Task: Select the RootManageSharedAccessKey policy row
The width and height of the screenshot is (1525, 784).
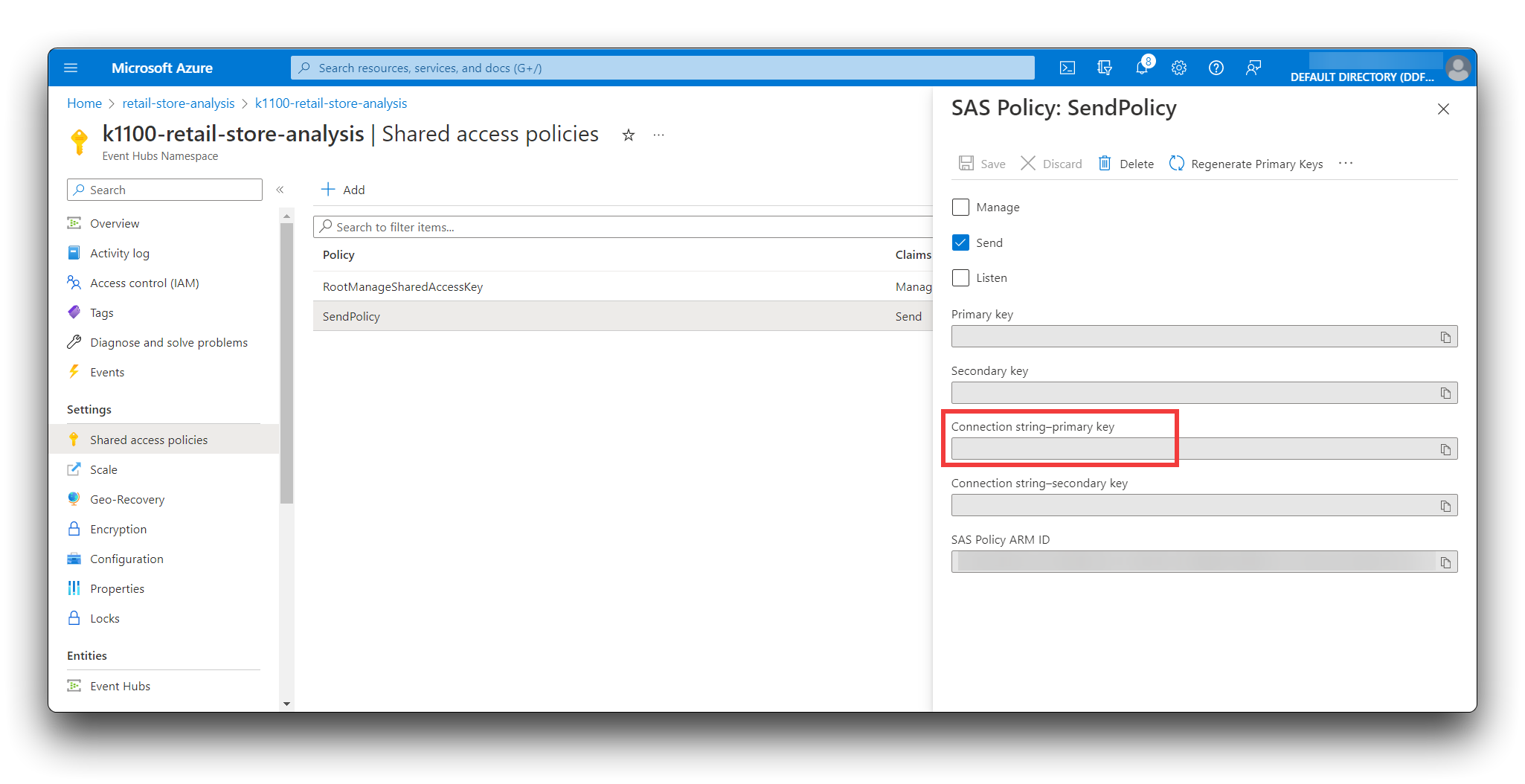Action: click(623, 286)
